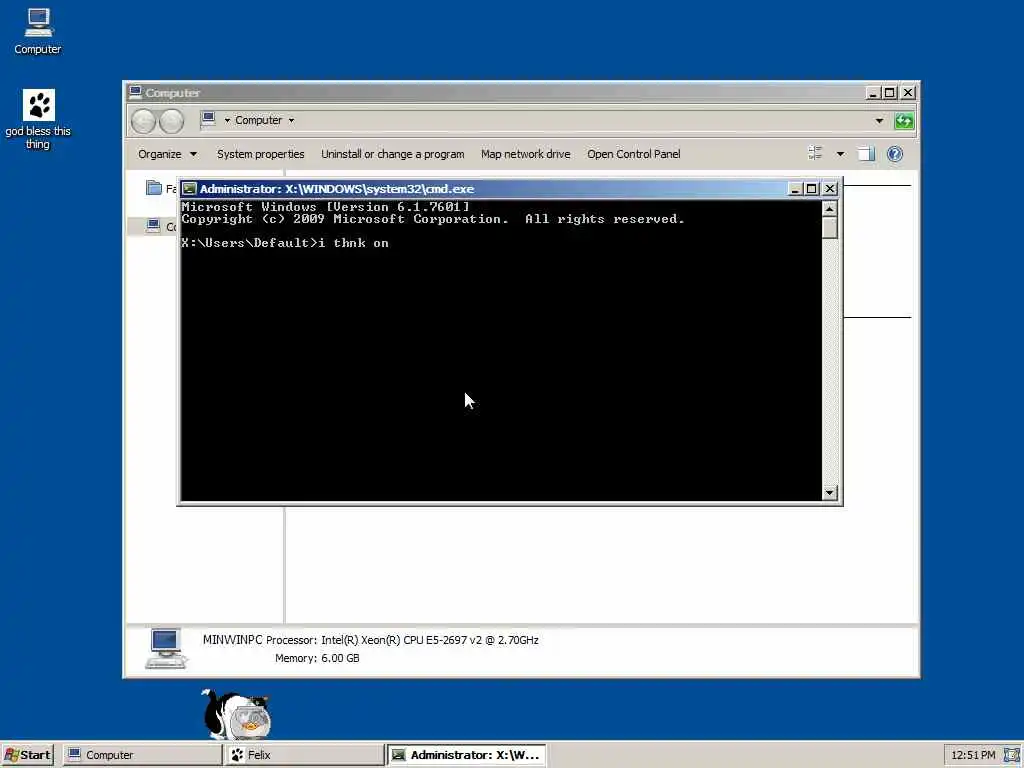Open the 'god bless this thing' paw icon

click(x=38, y=119)
